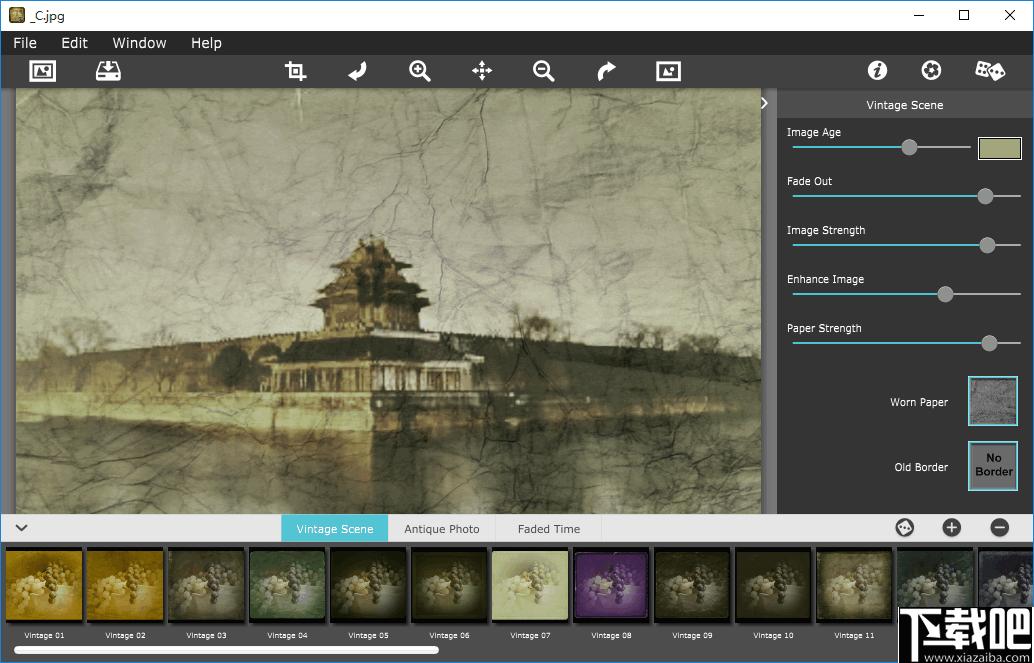Open the Window menu
The height and width of the screenshot is (663, 1034).
tap(139, 43)
